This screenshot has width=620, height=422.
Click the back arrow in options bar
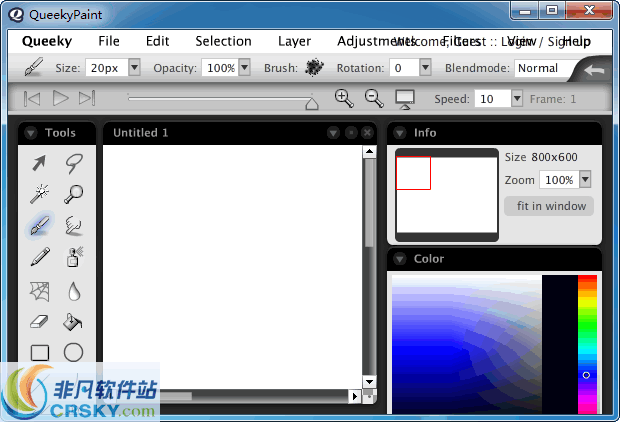pos(594,70)
